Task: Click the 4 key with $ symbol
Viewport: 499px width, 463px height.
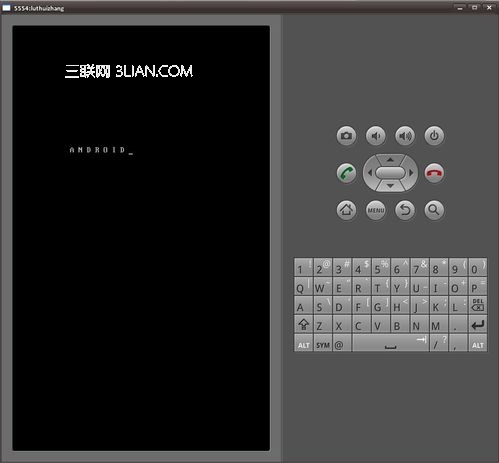Action: [x=361, y=267]
